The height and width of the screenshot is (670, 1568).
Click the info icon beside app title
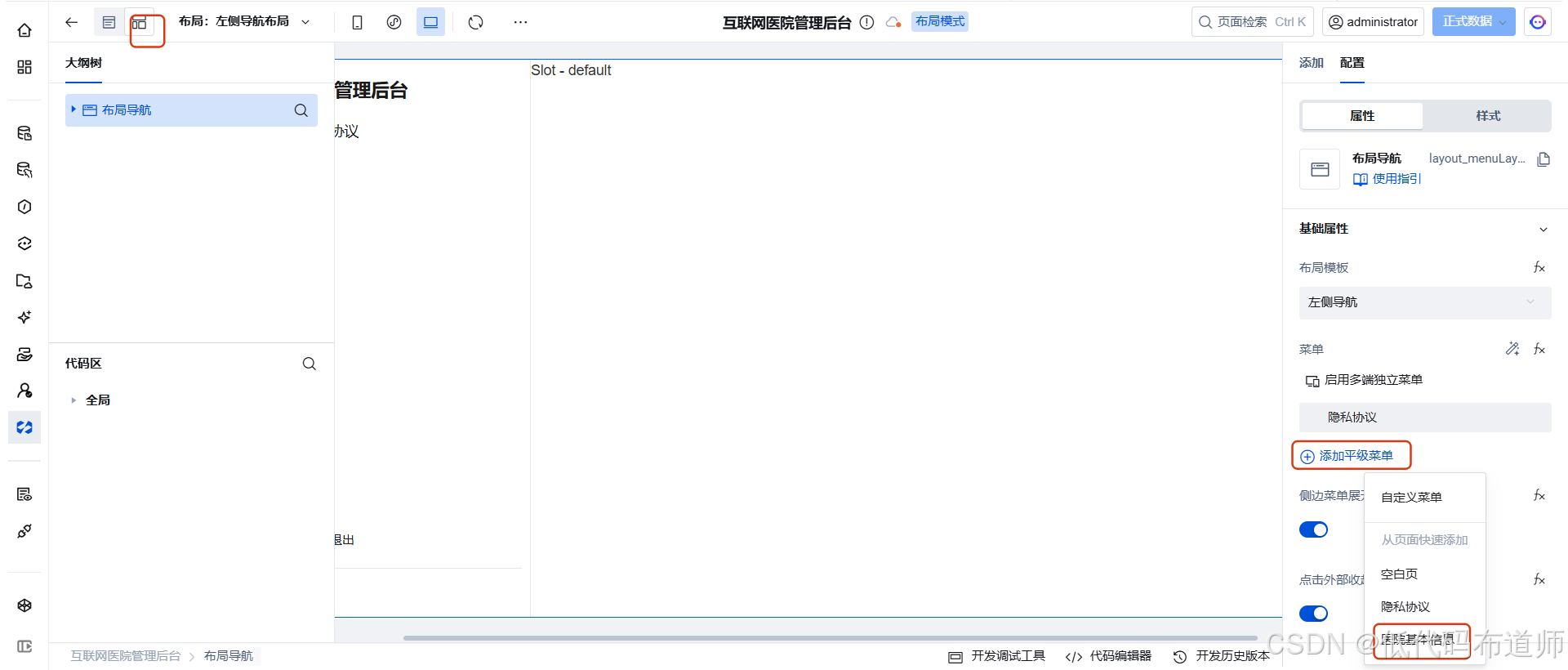[x=867, y=22]
